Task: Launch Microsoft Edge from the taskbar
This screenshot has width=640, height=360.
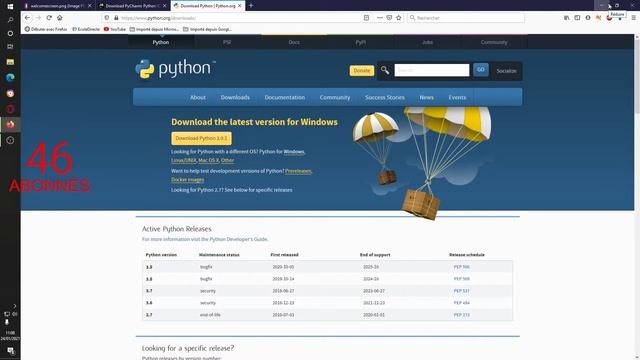Action: (x=10, y=78)
